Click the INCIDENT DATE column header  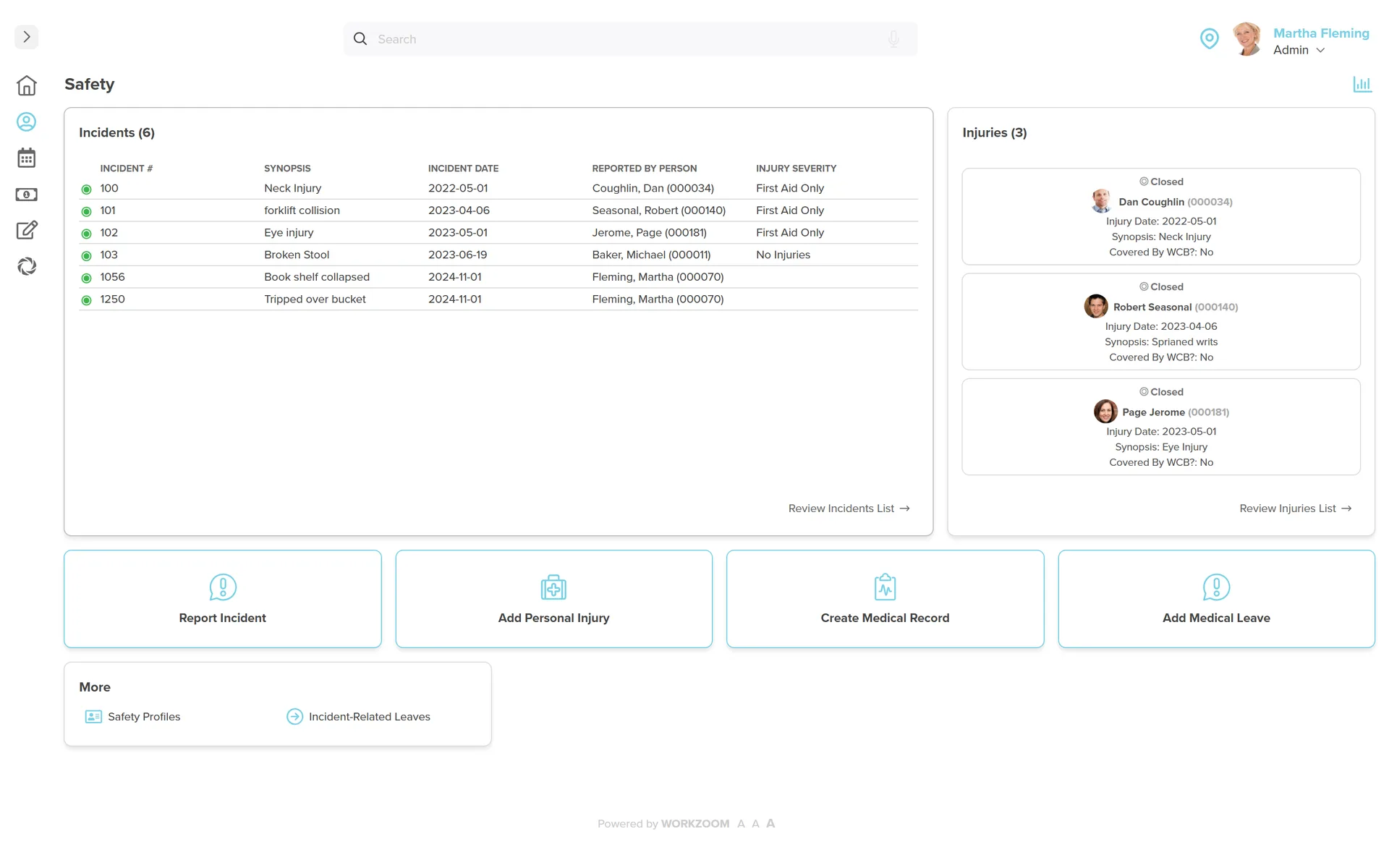[463, 169]
